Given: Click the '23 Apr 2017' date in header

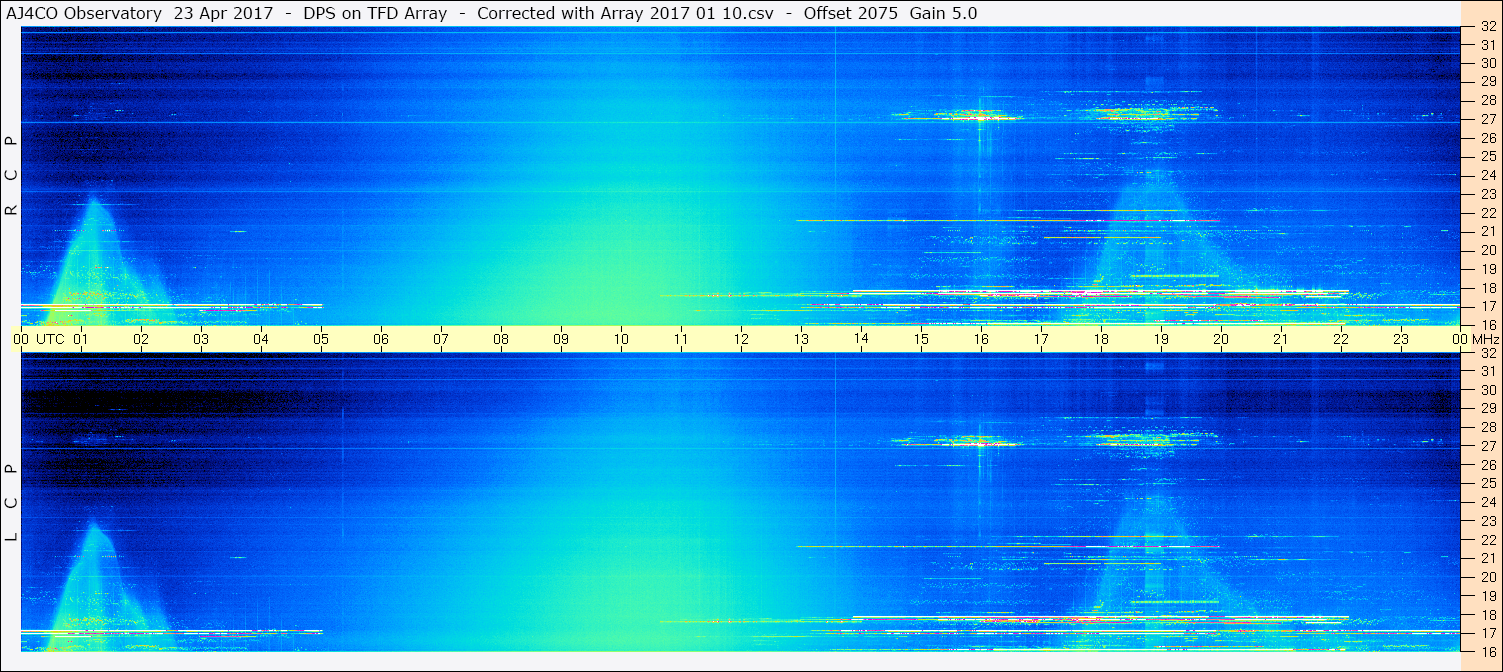Looking at the screenshot, I should click(223, 13).
